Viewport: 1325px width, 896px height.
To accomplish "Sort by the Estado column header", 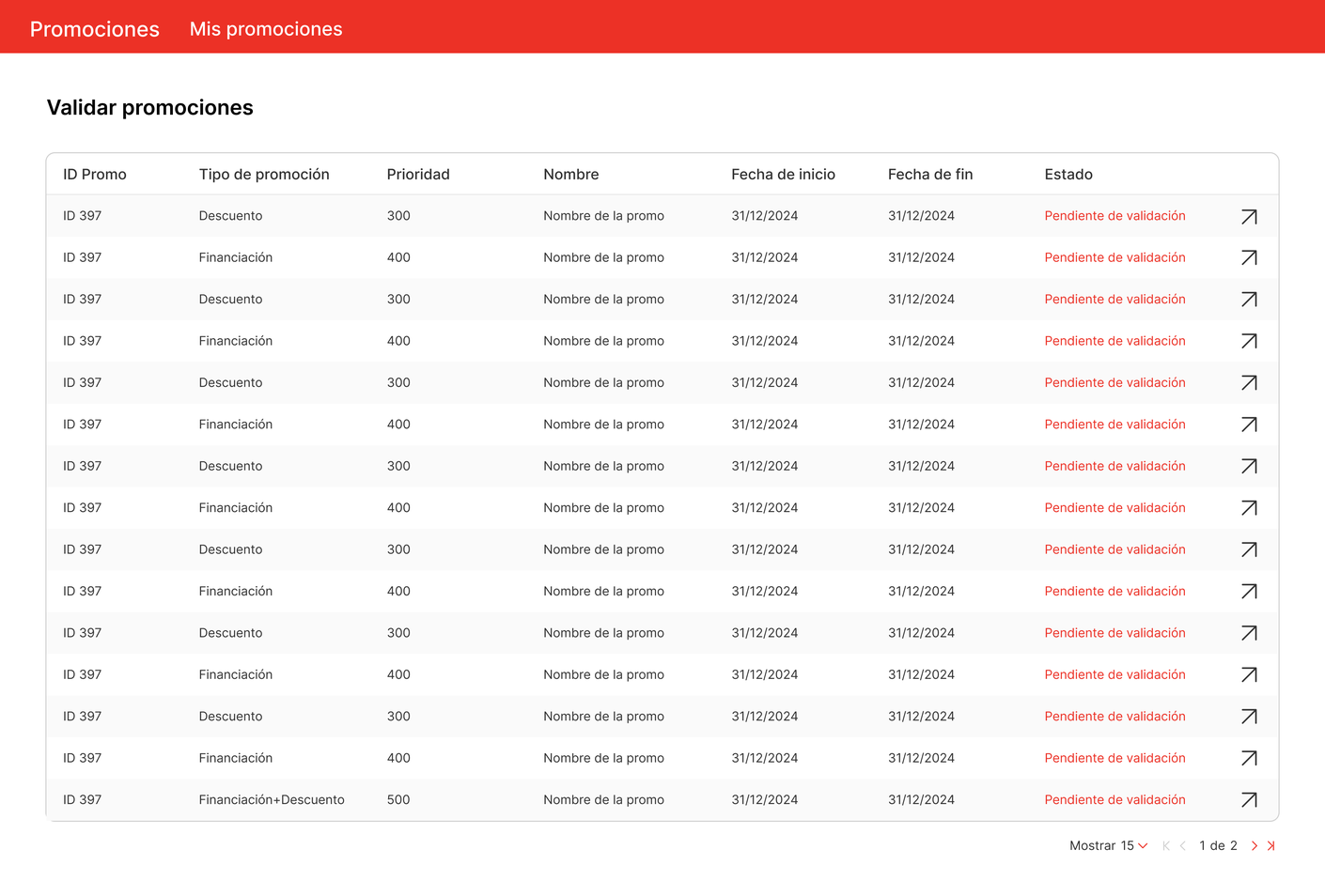I will [1068, 175].
